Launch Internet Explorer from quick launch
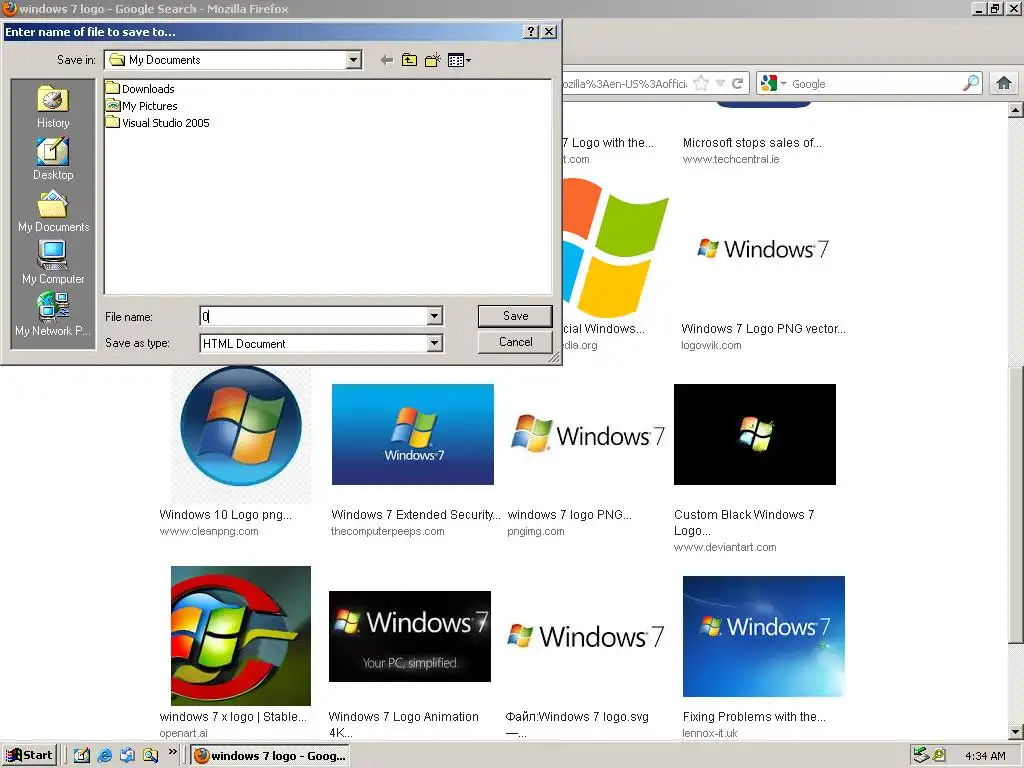The width and height of the screenshot is (1024, 768). 104,755
